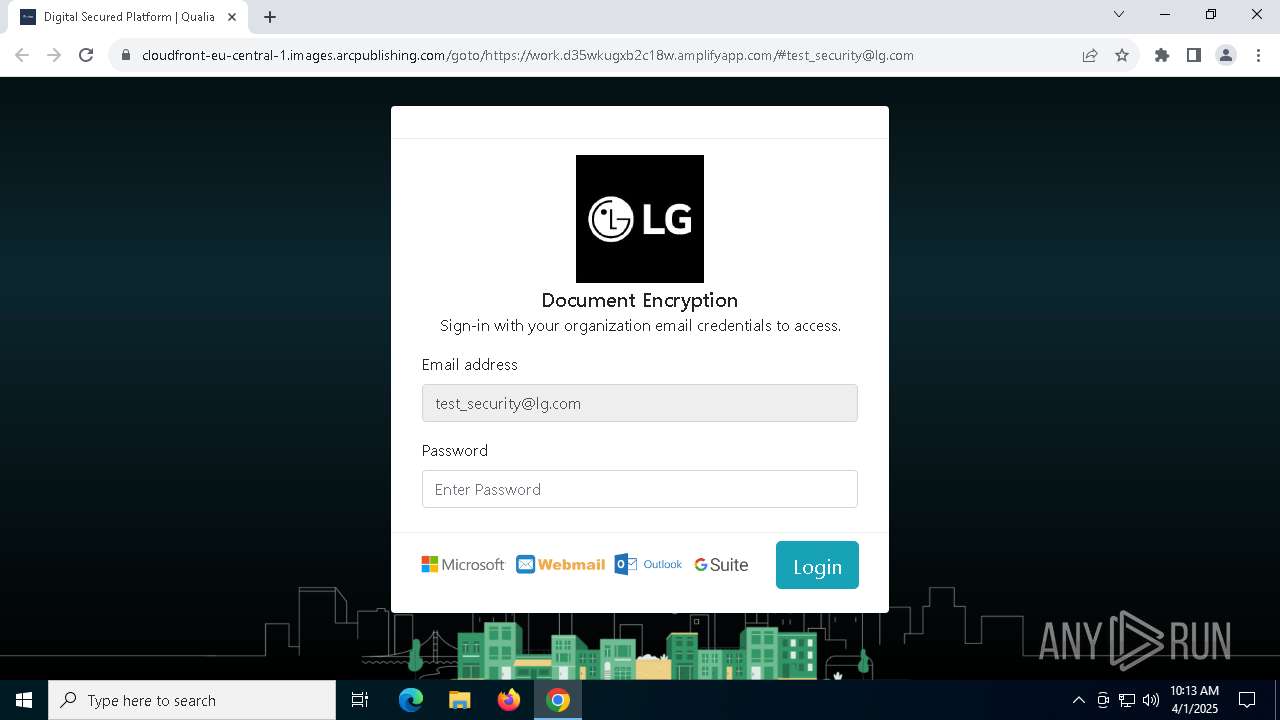Viewport: 1280px width, 720px height.
Task: Click the browser forward arrow
Action: tap(54, 55)
